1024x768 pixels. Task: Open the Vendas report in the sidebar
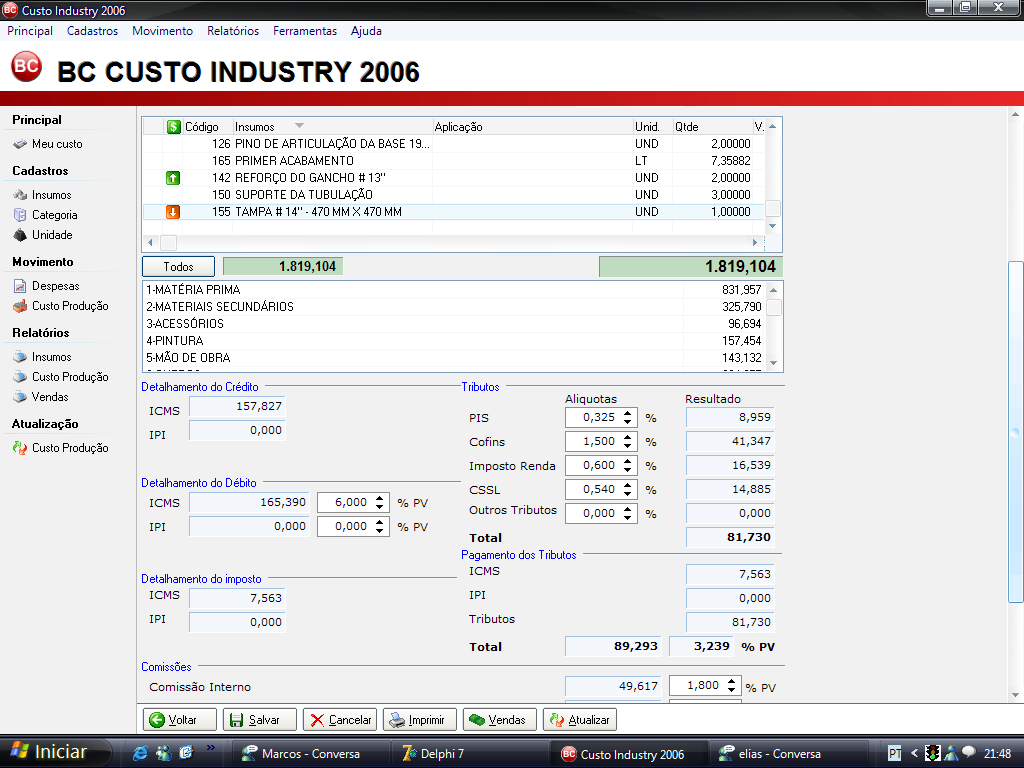(50, 397)
